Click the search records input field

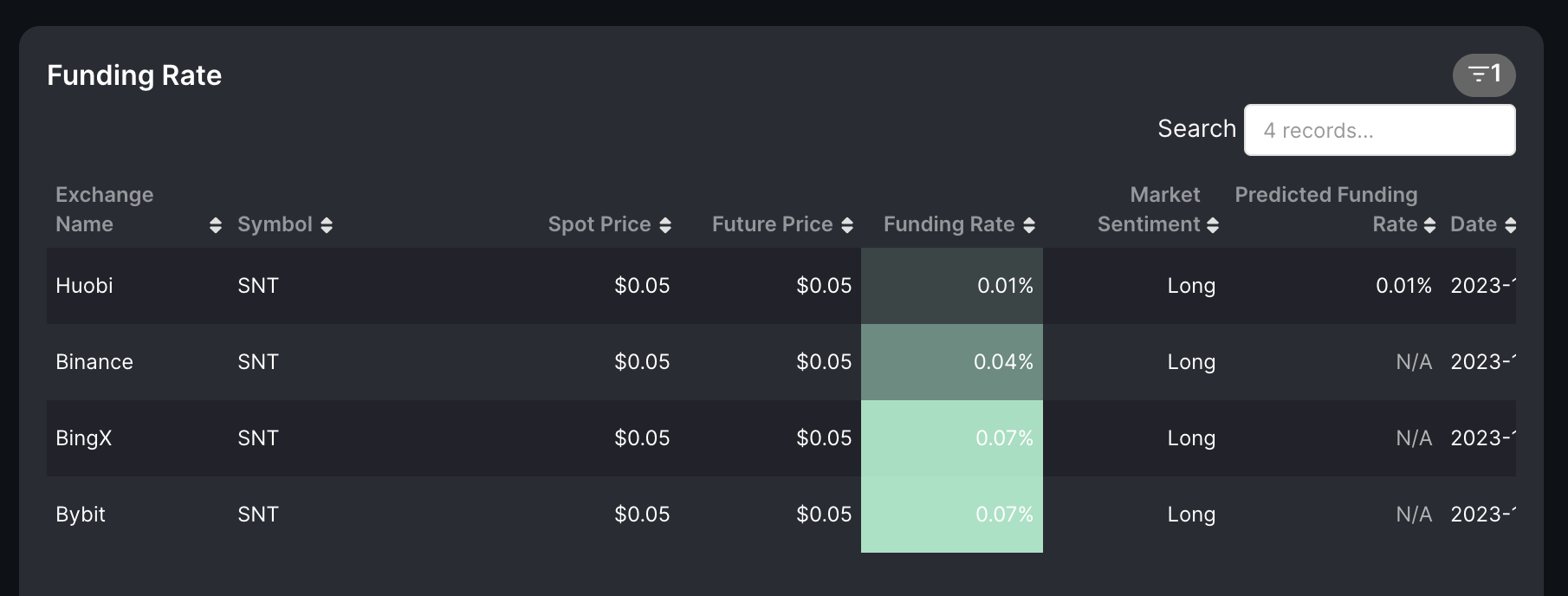(x=1379, y=131)
